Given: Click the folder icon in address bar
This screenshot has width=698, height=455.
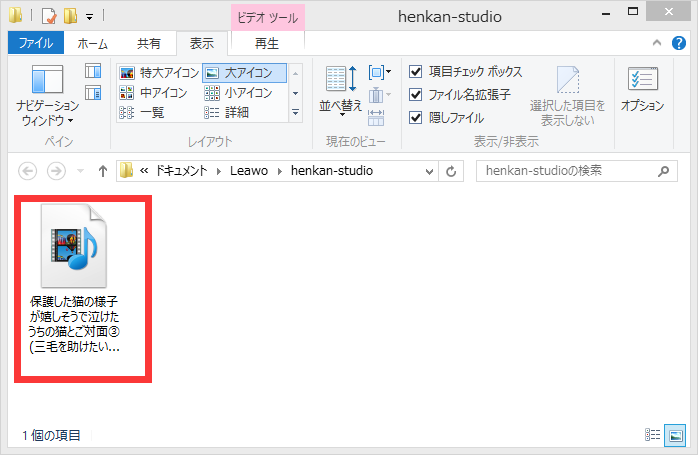Looking at the screenshot, I should (x=126, y=171).
